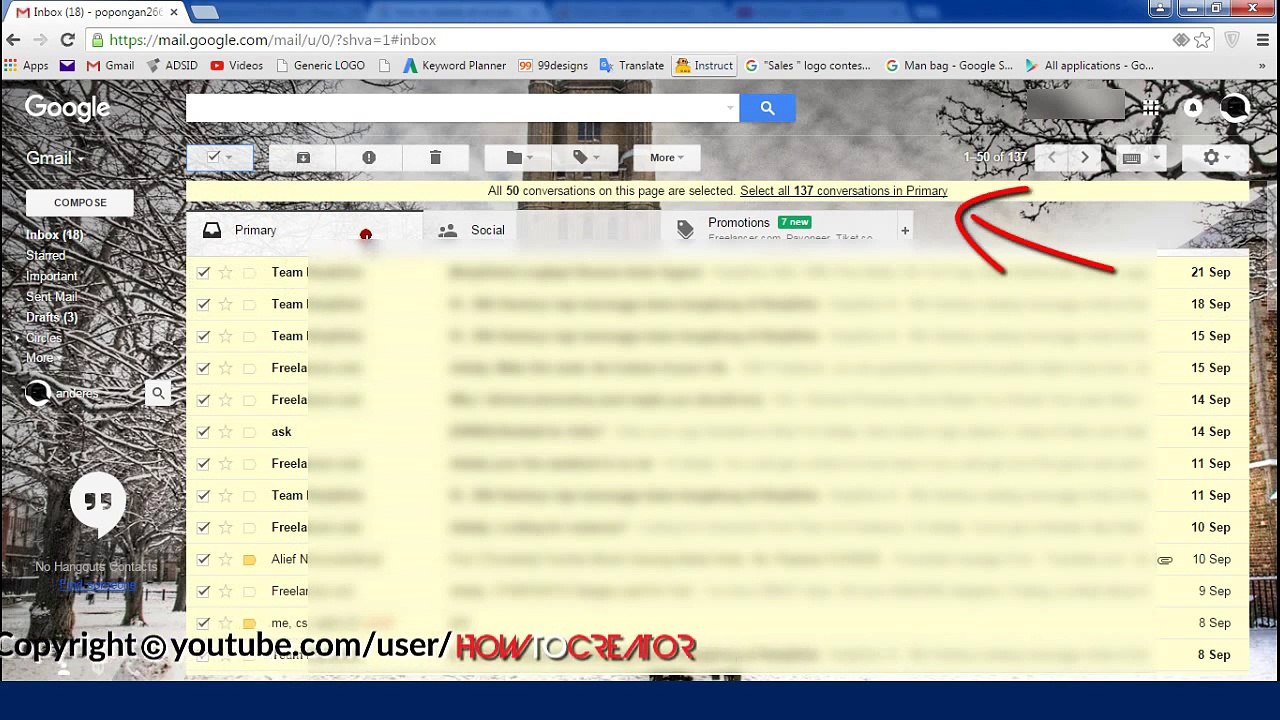1280x720 pixels.
Task: Go to older conversations page arrow
Action: [x=1084, y=158]
